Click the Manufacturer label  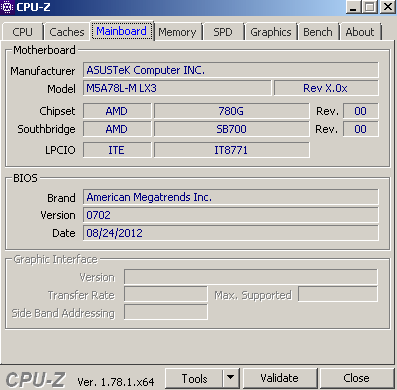(x=43, y=71)
